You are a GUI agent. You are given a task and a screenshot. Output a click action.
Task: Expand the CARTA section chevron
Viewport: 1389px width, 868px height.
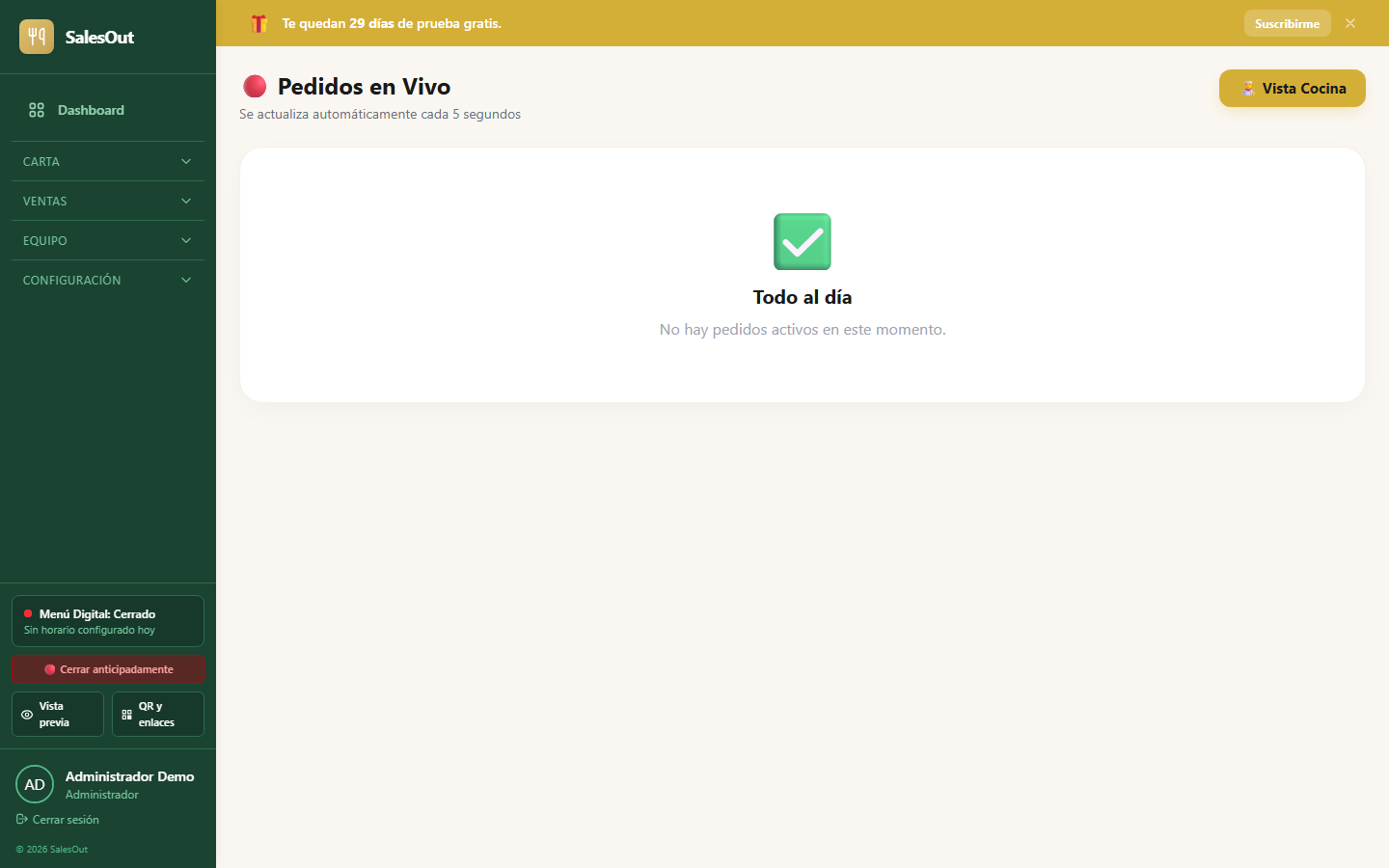[x=186, y=161]
